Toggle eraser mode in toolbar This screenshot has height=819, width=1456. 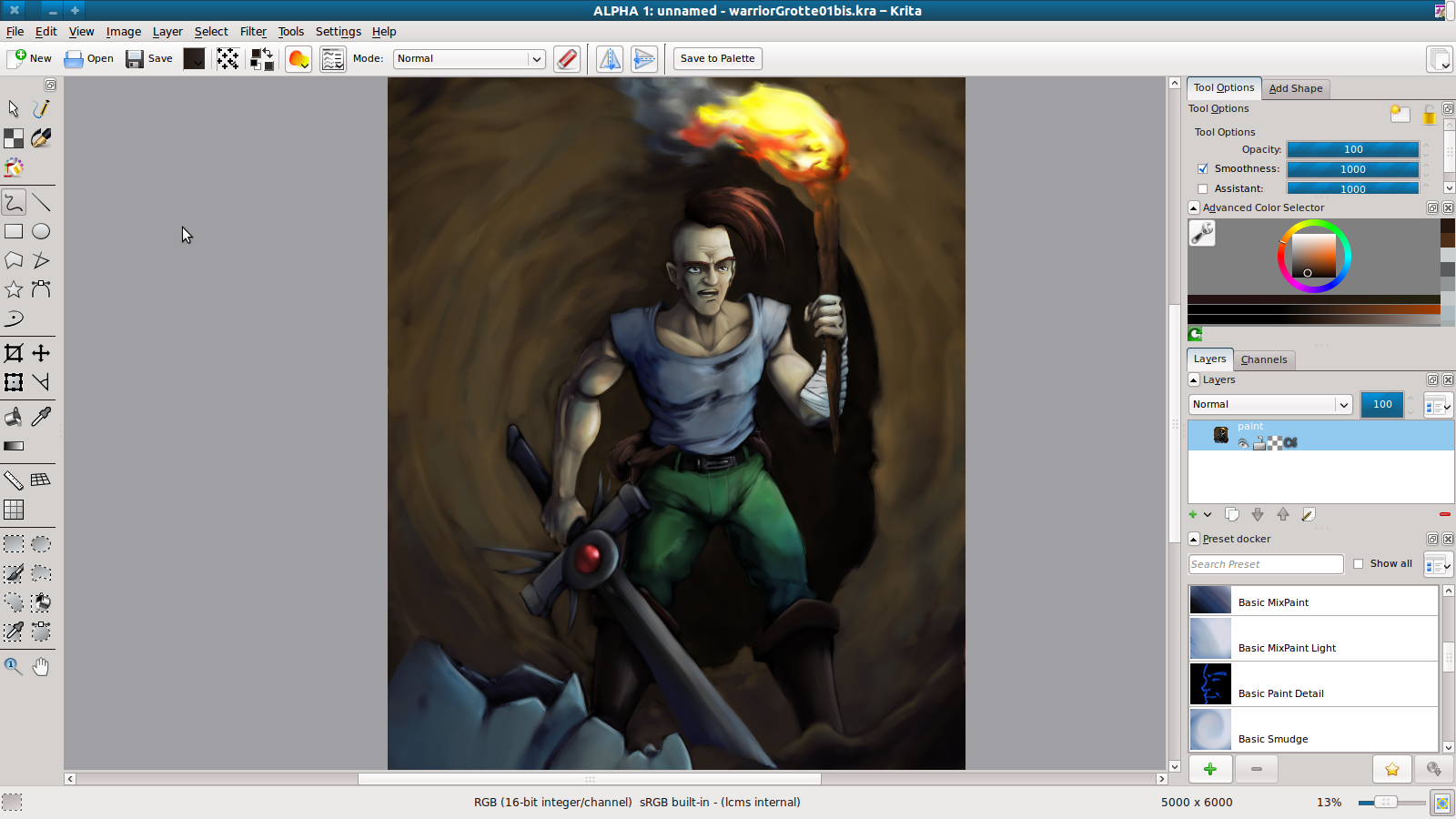click(567, 59)
